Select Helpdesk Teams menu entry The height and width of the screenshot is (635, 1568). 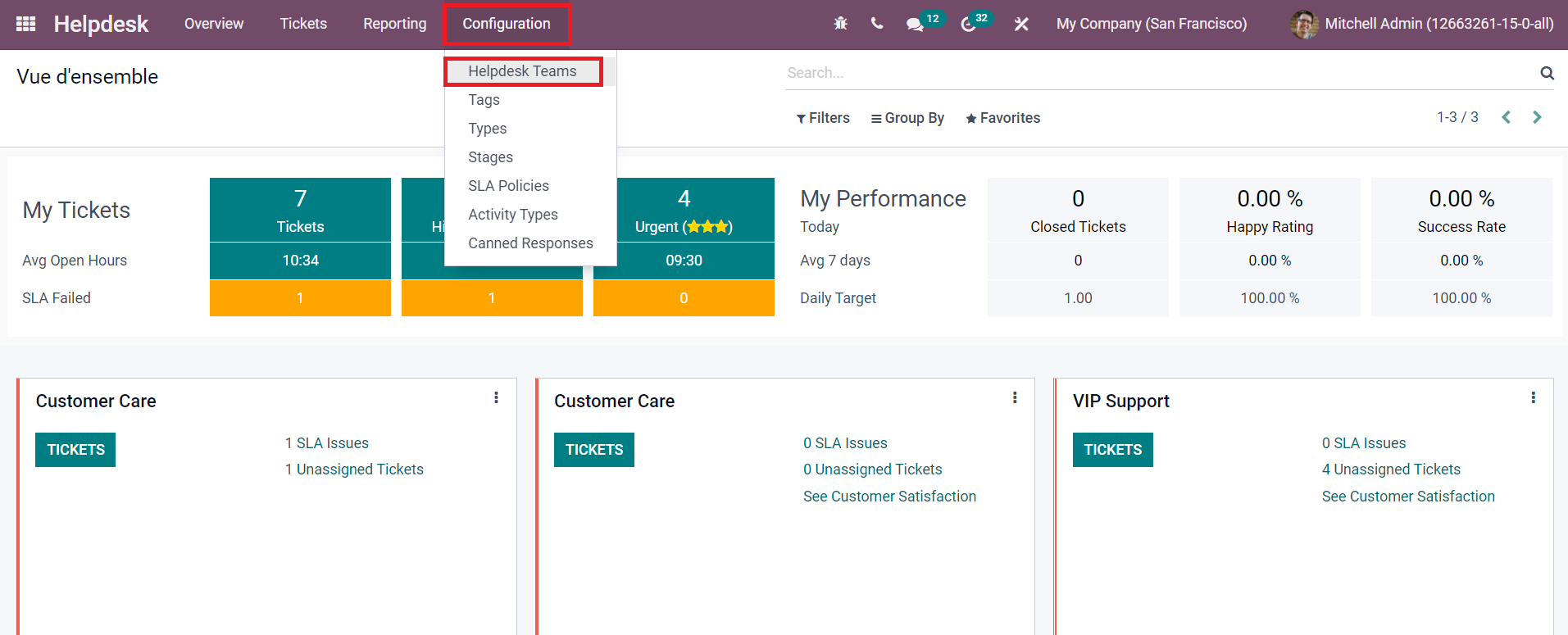522,71
